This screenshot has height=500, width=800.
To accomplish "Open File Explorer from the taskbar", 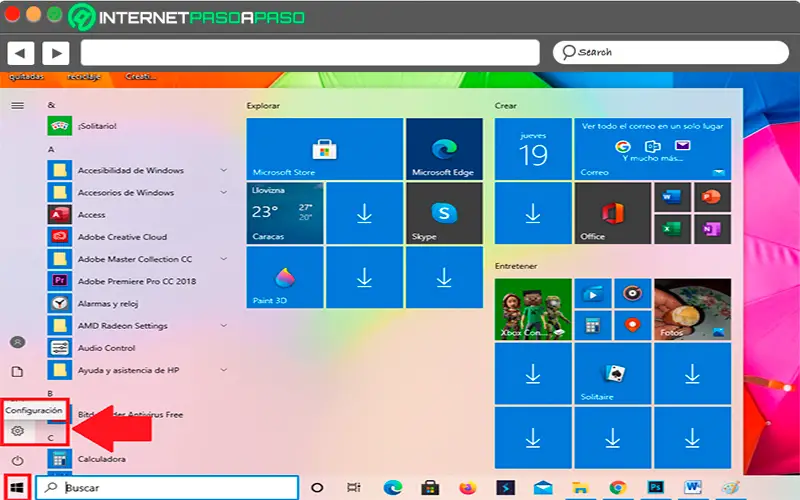I will tap(580, 488).
